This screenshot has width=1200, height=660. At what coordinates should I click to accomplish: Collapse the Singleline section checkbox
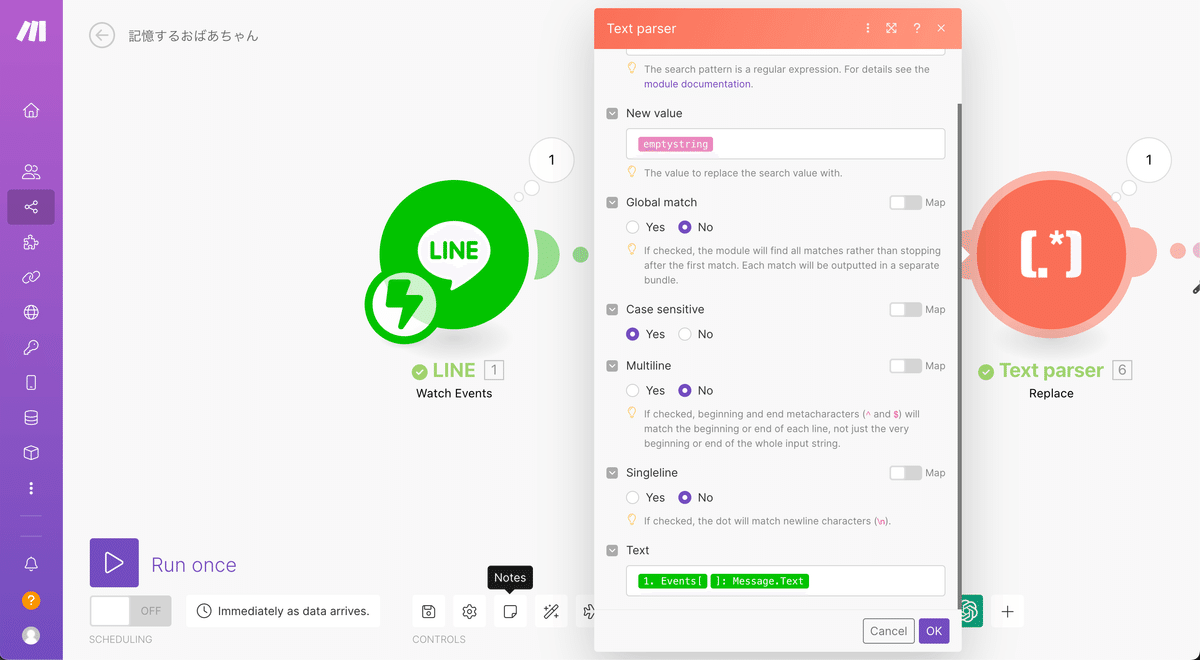tap(612, 473)
